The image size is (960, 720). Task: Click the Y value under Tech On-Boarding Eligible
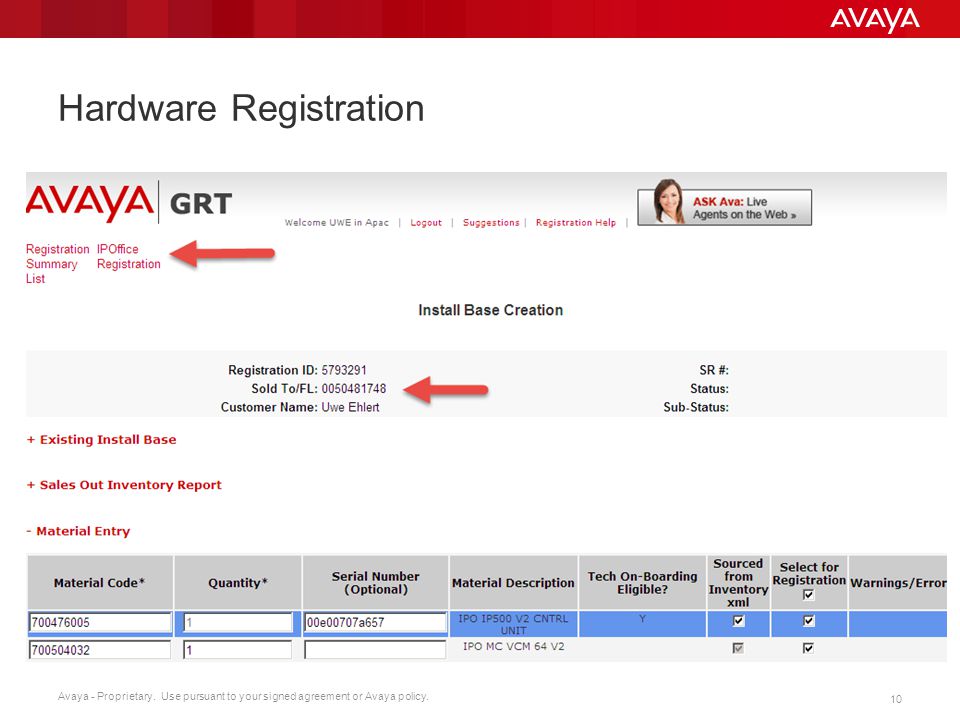click(x=642, y=619)
